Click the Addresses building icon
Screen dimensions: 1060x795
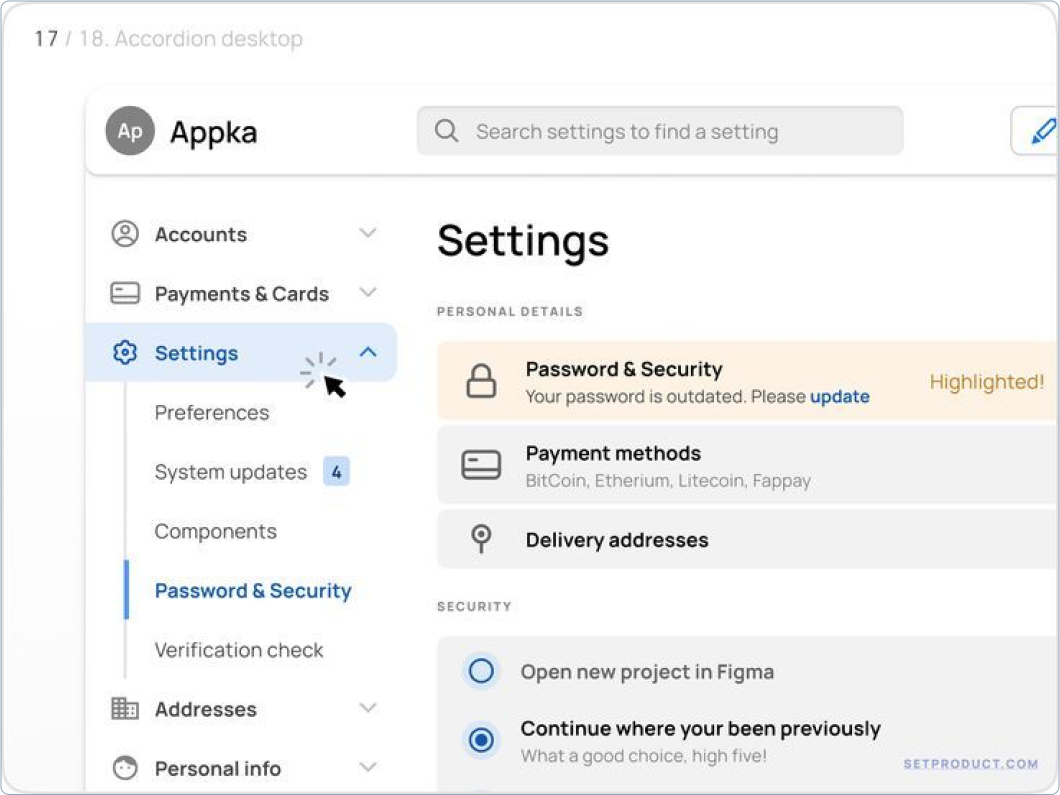pos(124,709)
